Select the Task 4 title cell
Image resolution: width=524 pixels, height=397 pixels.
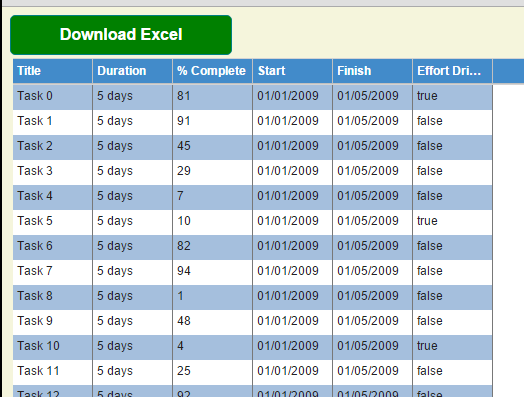click(53, 197)
